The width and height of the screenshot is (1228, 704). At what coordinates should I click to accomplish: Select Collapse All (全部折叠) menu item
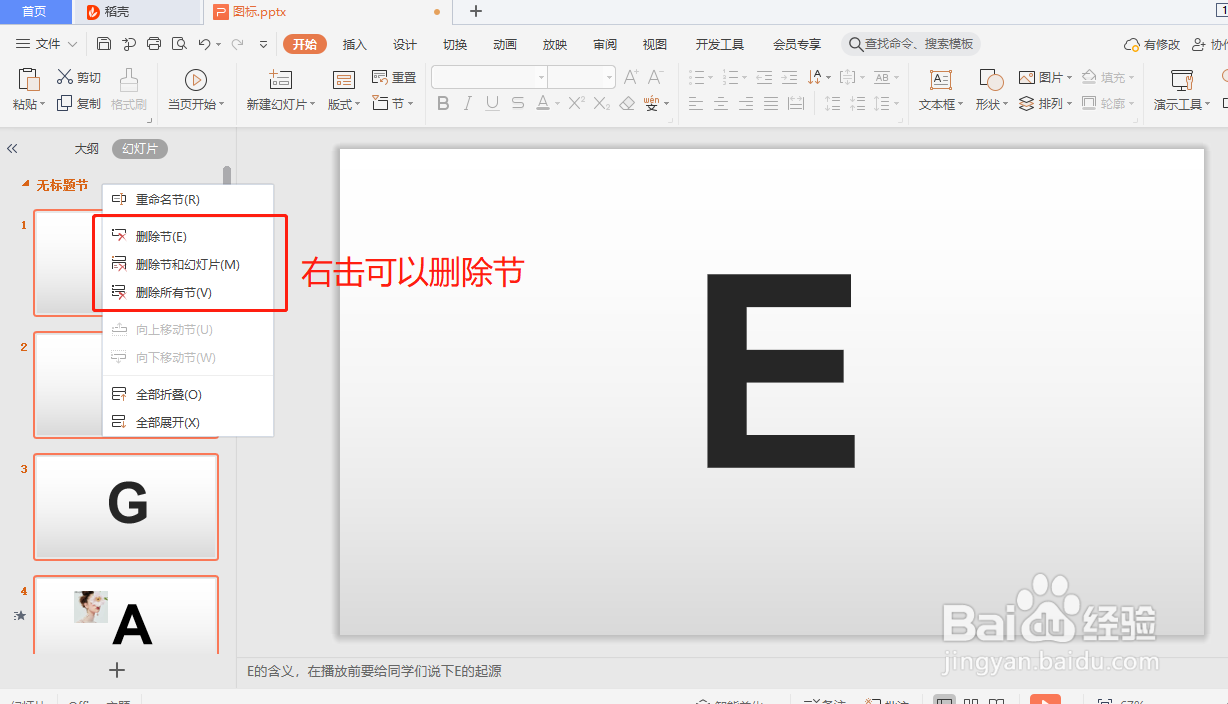pyautogui.click(x=188, y=394)
